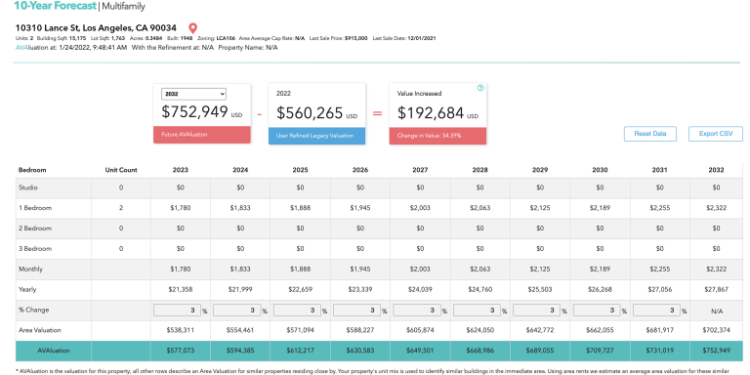The image size is (750, 375).
Task: Click the 2027 column header
Action: pos(420,170)
